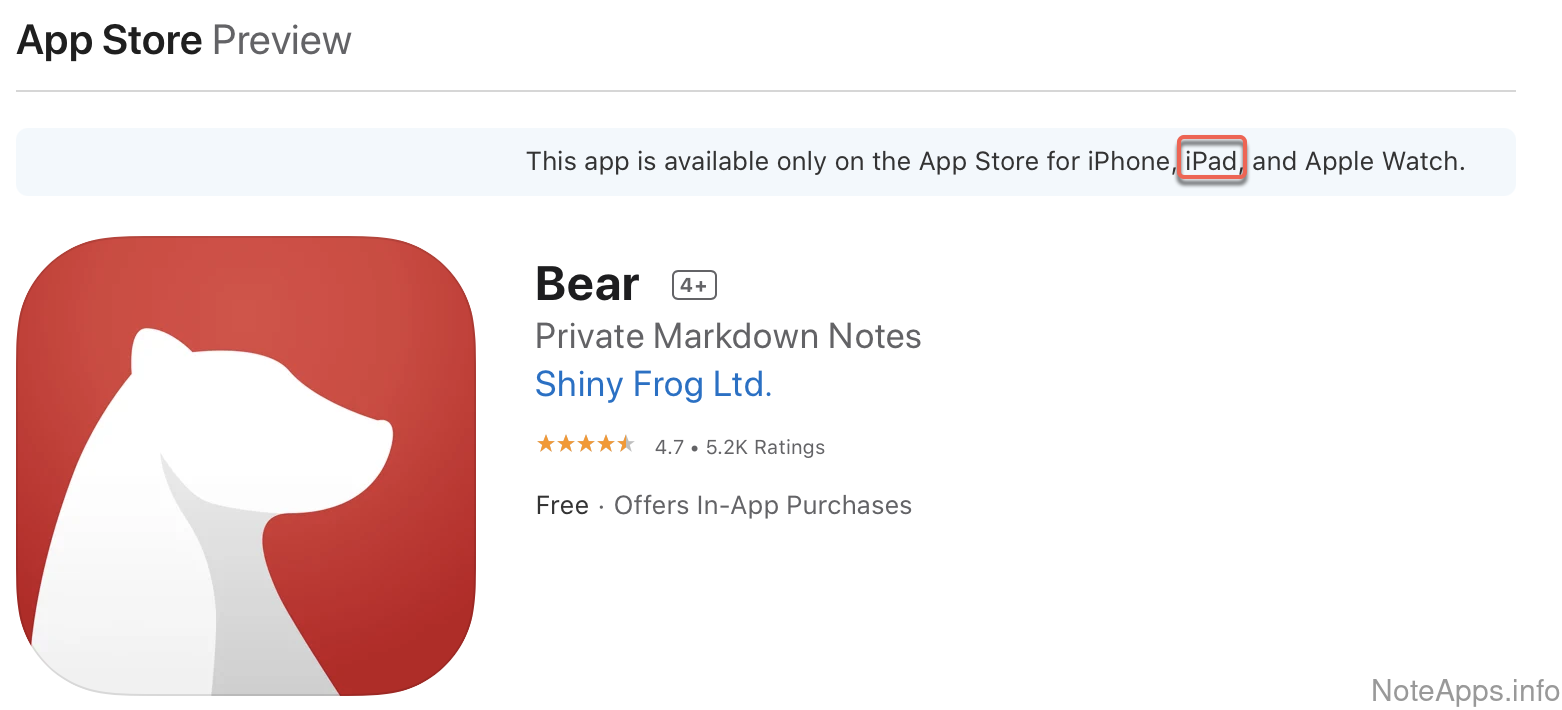Screen dimensions: 1562x710
Task: Click the Bear app title
Action: pos(587,285)
